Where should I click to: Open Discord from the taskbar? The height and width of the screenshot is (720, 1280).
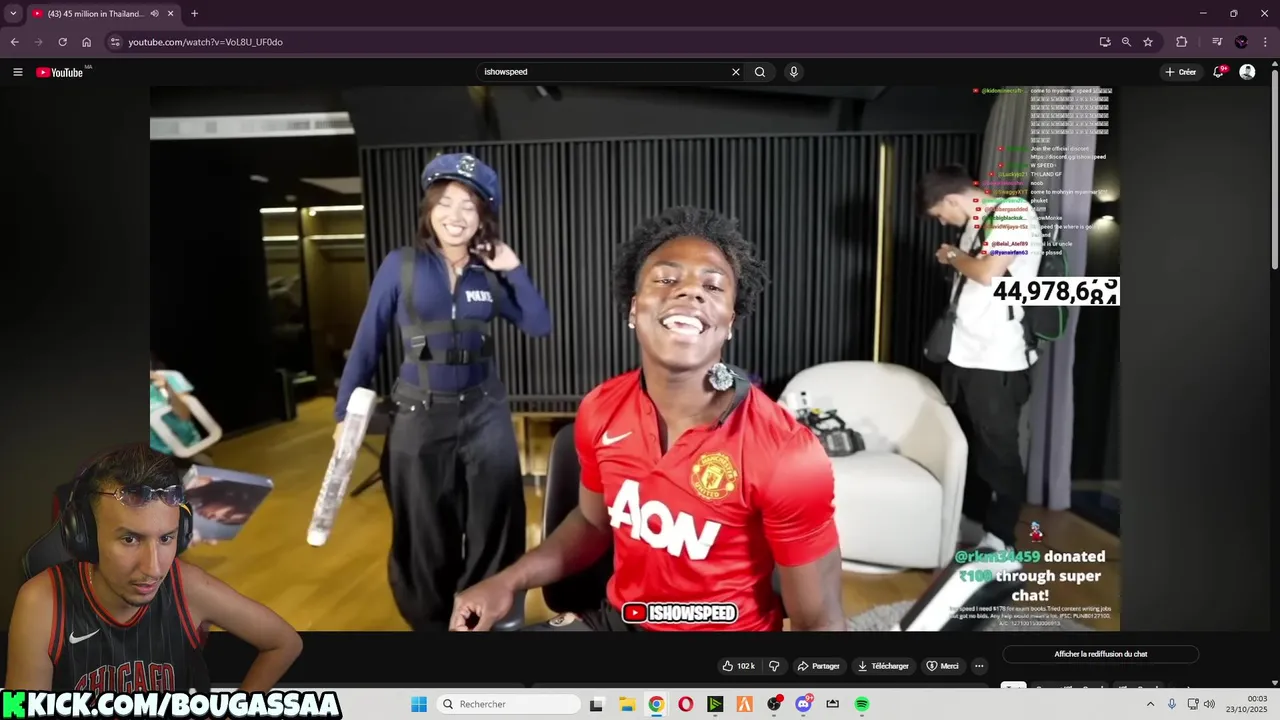[803, 704]
